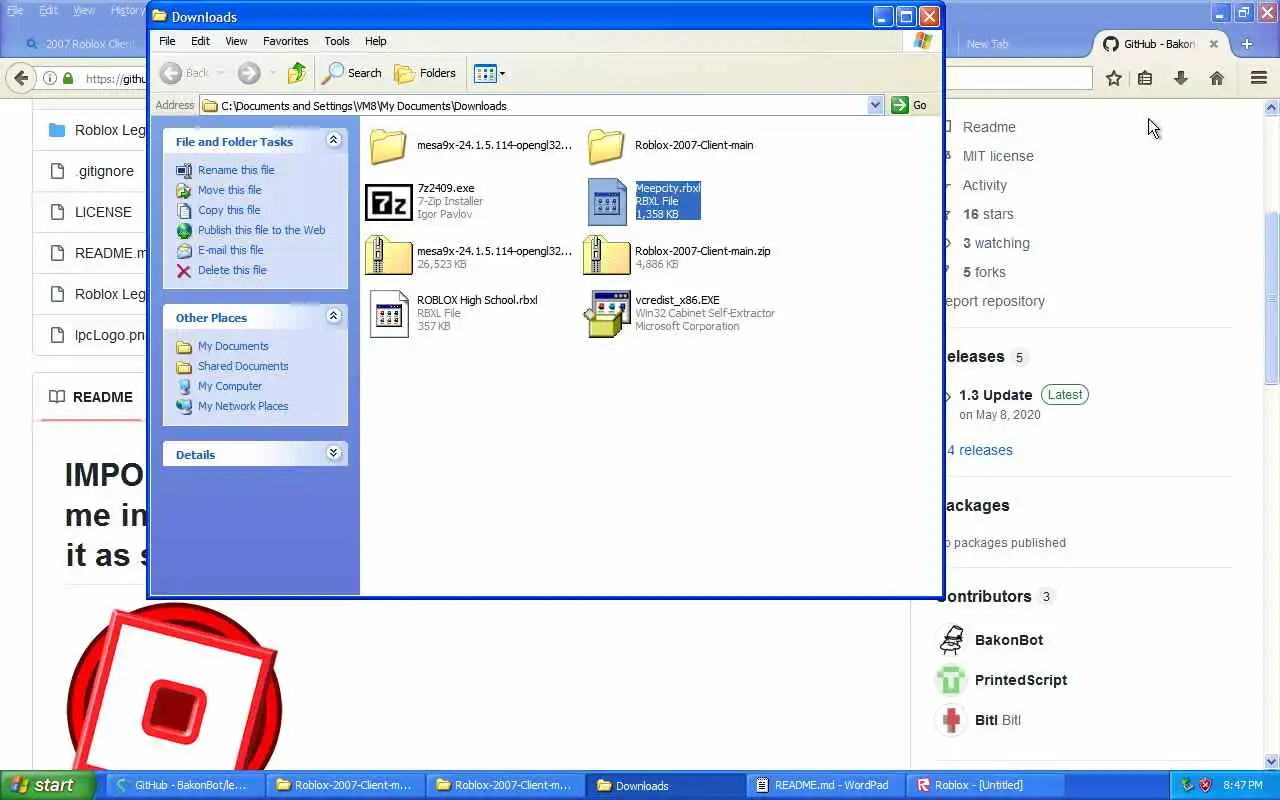The width and height of the screenshot is (1280, 800).
Task: Open PrintedScript contributor profile
Action: 1021,680
